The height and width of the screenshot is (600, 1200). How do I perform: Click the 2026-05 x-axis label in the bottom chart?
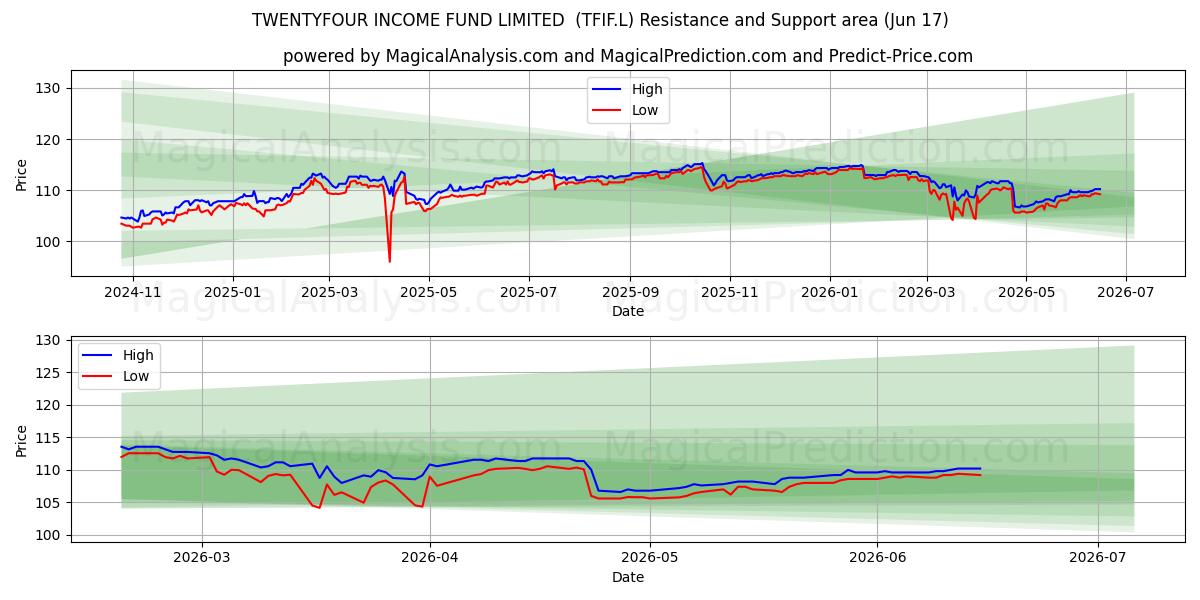(x=650, y=559)
